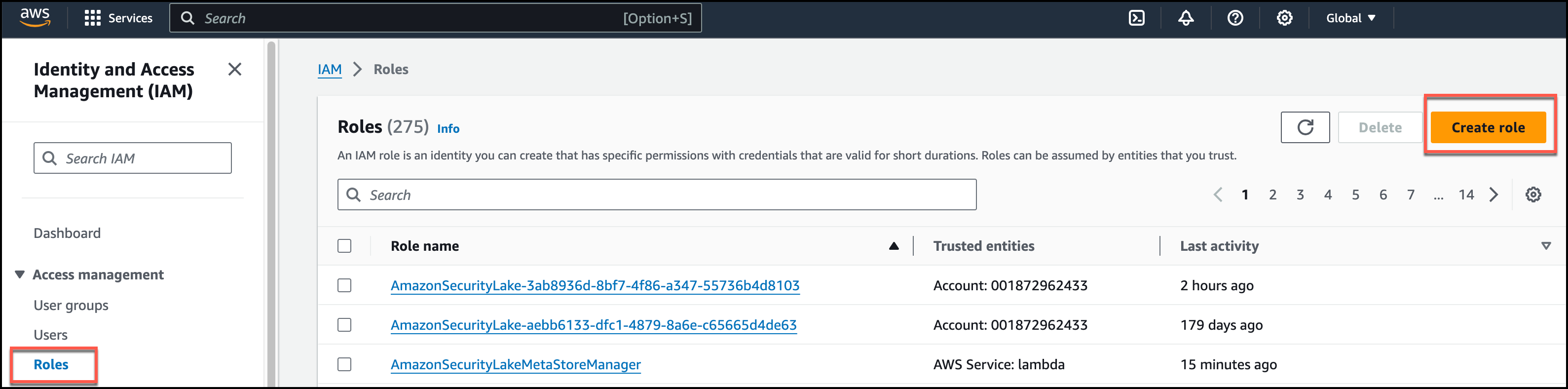Open AWS CloudShell terminal icon
The image size is (1568, 389).
[x=1136, y=18]
